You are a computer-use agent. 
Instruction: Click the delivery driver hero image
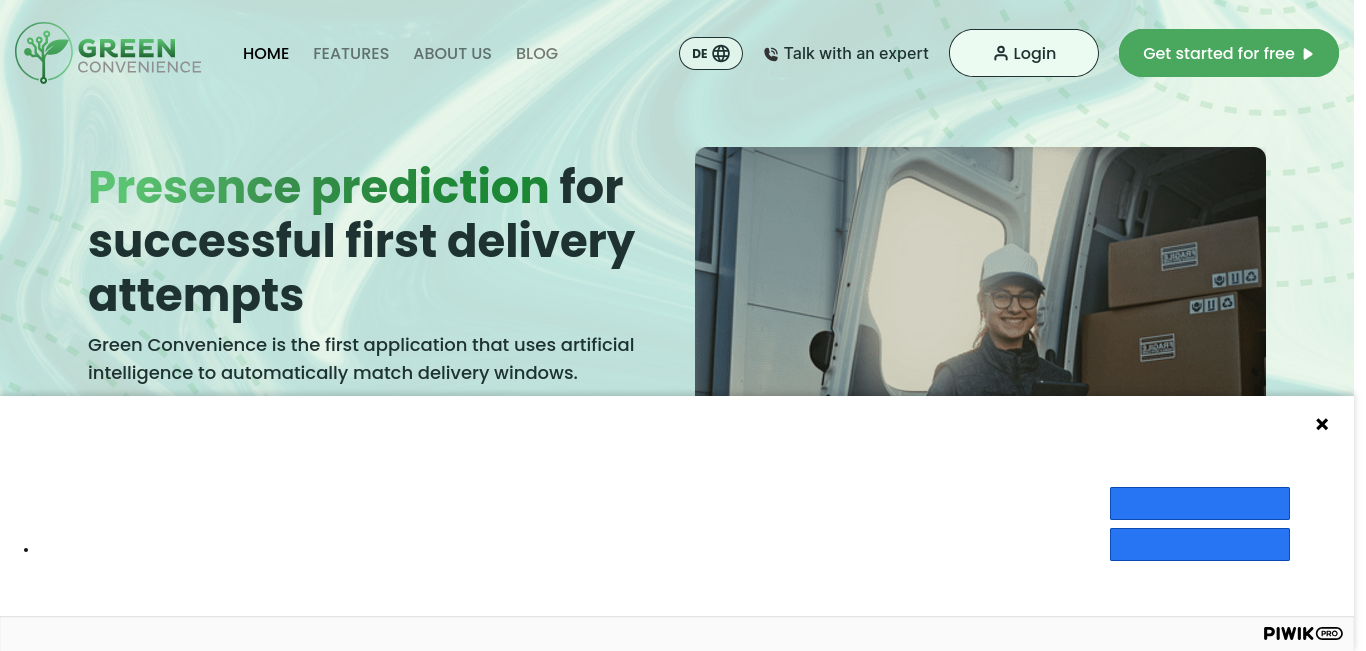(980, 272)
